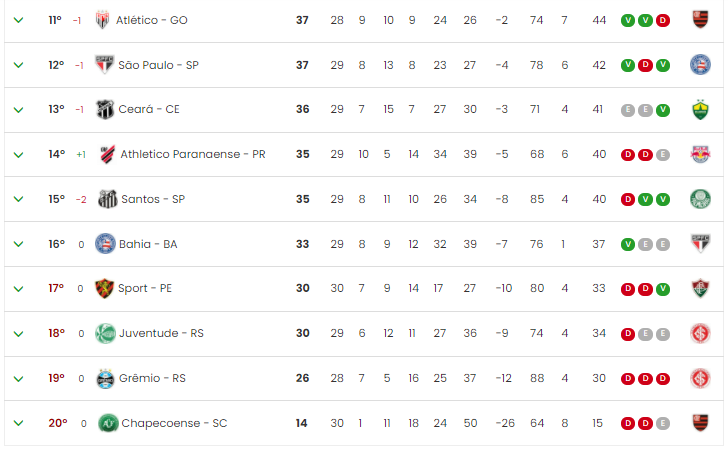728x453 pixels.
Task: Click the Grêmio - RS club crest
Action: 105,379
